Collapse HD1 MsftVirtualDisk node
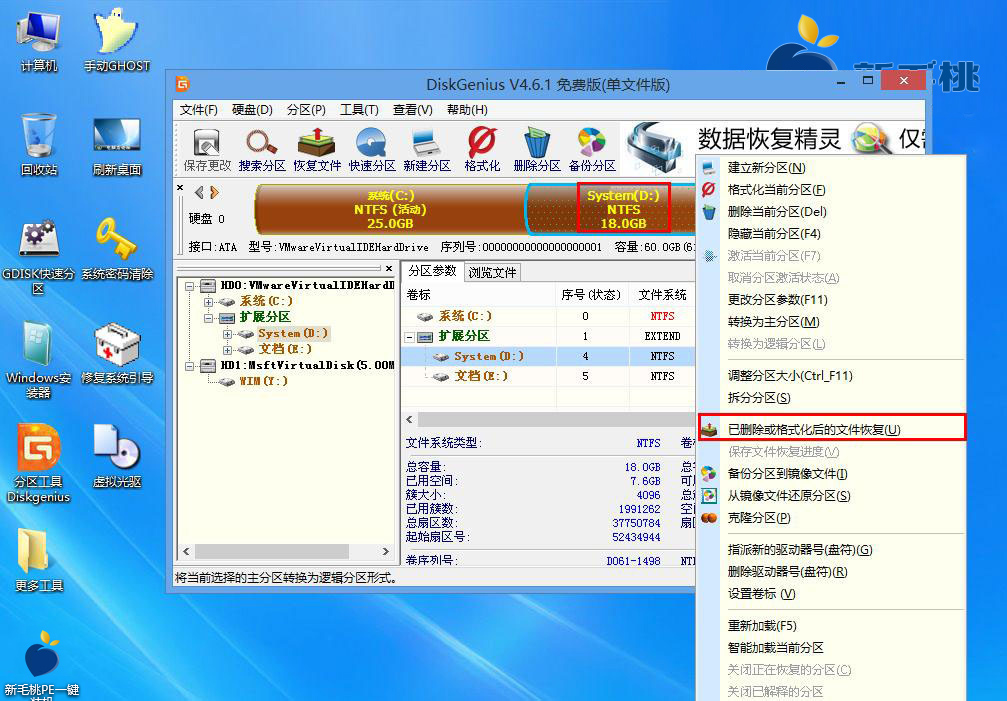The image size is (1007, 701). pyautogui.click(x=189, y=366)
